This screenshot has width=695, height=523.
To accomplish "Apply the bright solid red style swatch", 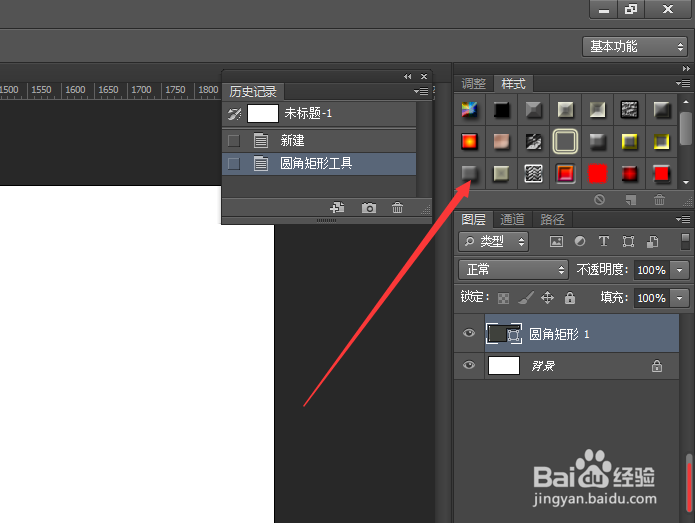I will pos(597,173).
